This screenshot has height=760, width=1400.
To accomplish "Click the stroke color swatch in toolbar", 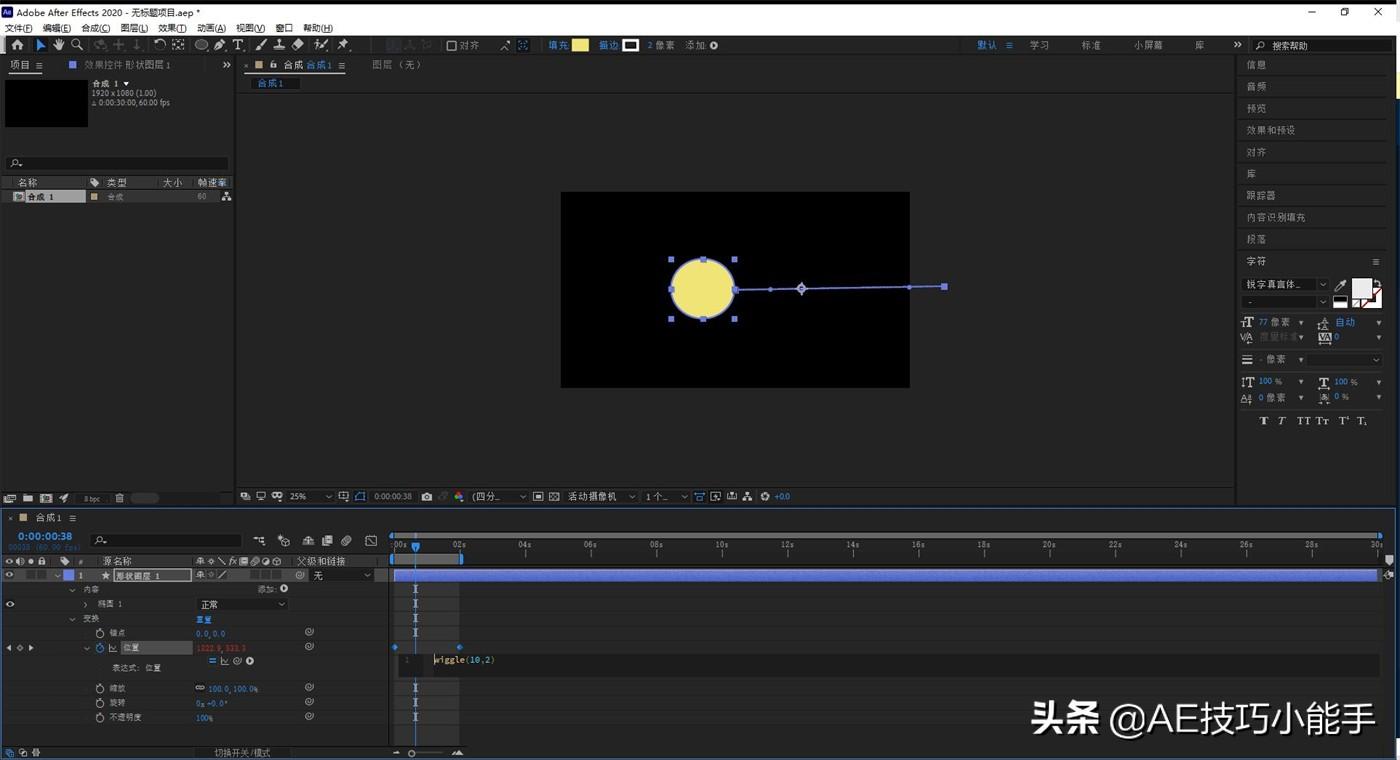I will click(631, 46).
